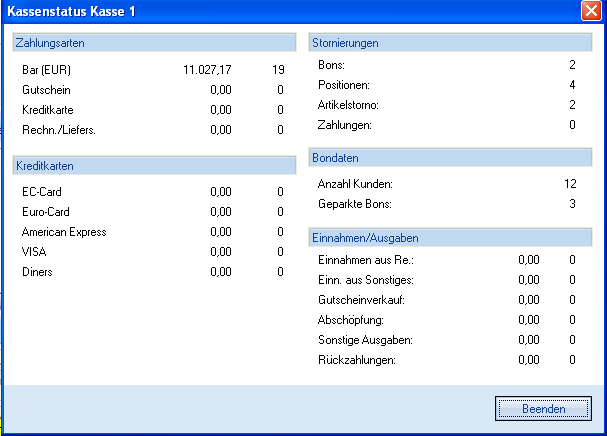The width and height of the screenshot is (607, 436).
Task: Select the Gutschein row label
Action: (x=46, y=90)
